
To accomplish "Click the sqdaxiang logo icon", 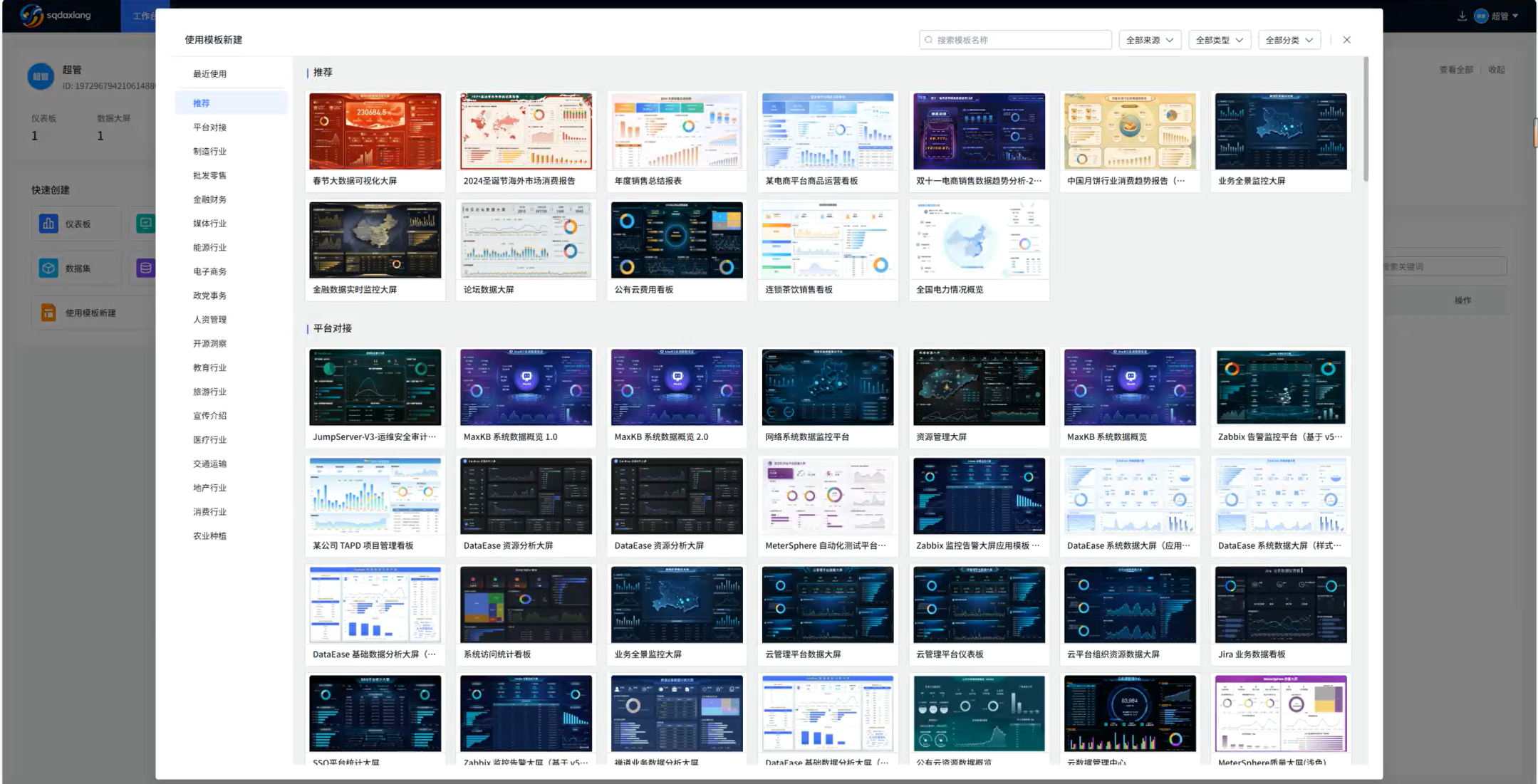I will (31, 15).
